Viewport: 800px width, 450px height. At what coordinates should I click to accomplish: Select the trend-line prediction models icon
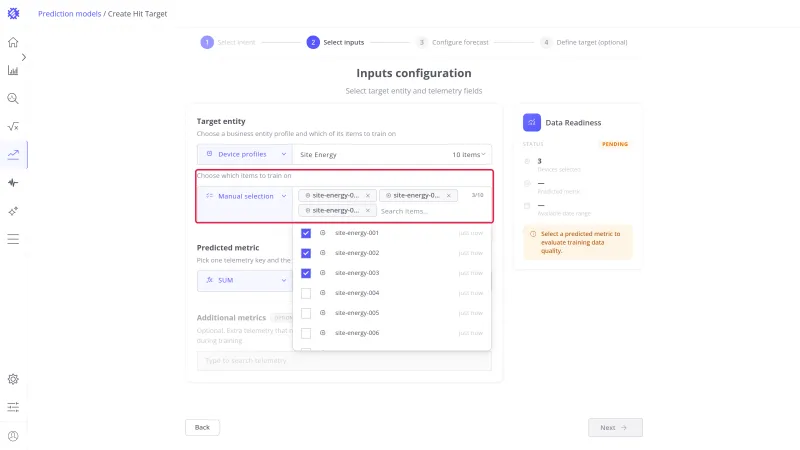(13, 155)
